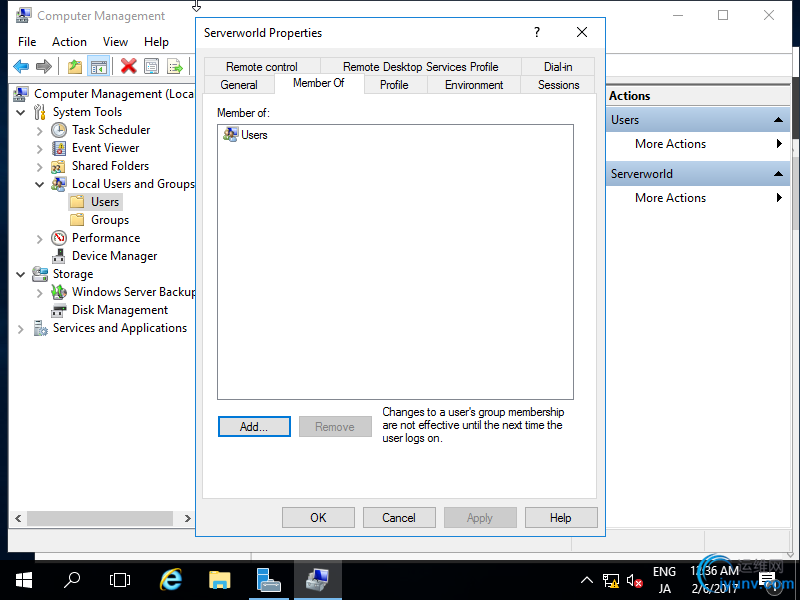Click the network status tray icon
This screenshot has height=600, width=800.
tap(611, 581)
